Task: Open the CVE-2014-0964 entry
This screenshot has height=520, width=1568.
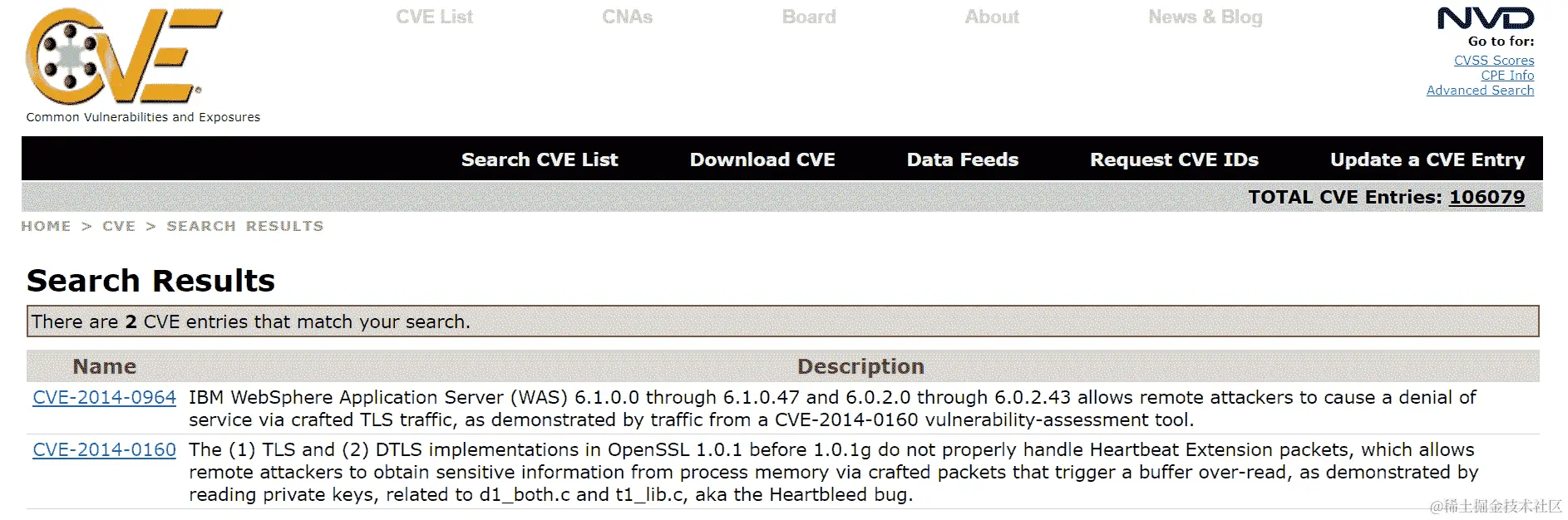Action: point(105,398)
